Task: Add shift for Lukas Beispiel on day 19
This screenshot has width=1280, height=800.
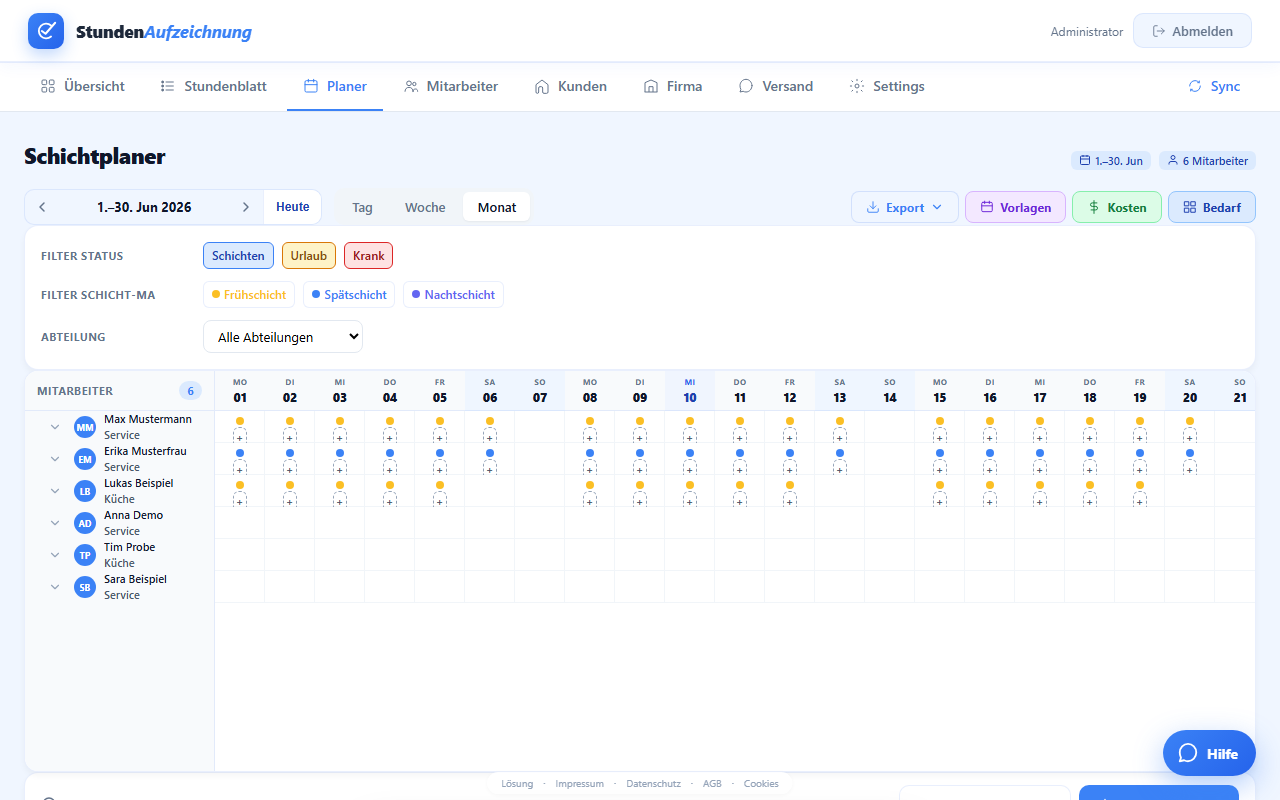Action: pyautogui.click(x=1140, y=501)
